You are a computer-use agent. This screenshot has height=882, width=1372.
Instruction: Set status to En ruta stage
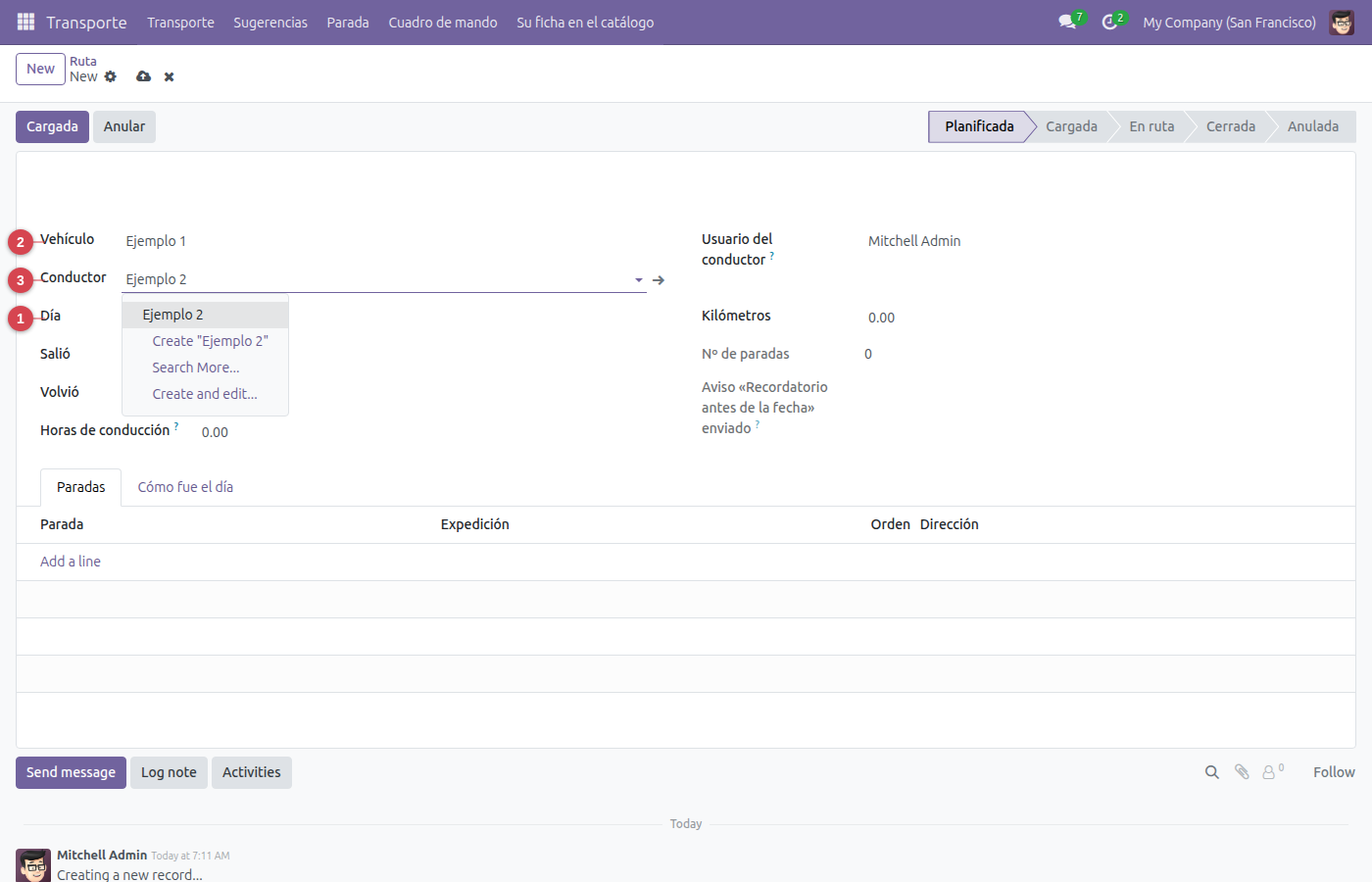pyautogui.click(x=1151, y=126)
